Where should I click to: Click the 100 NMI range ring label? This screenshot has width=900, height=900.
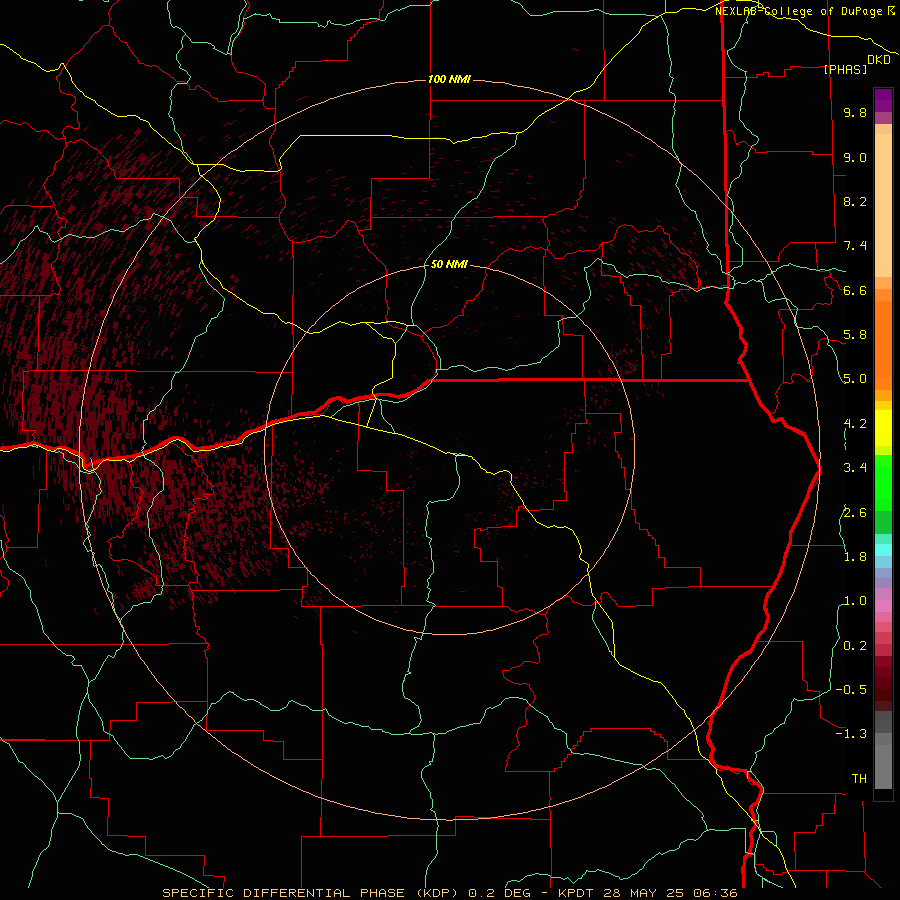tap(449, 79)
